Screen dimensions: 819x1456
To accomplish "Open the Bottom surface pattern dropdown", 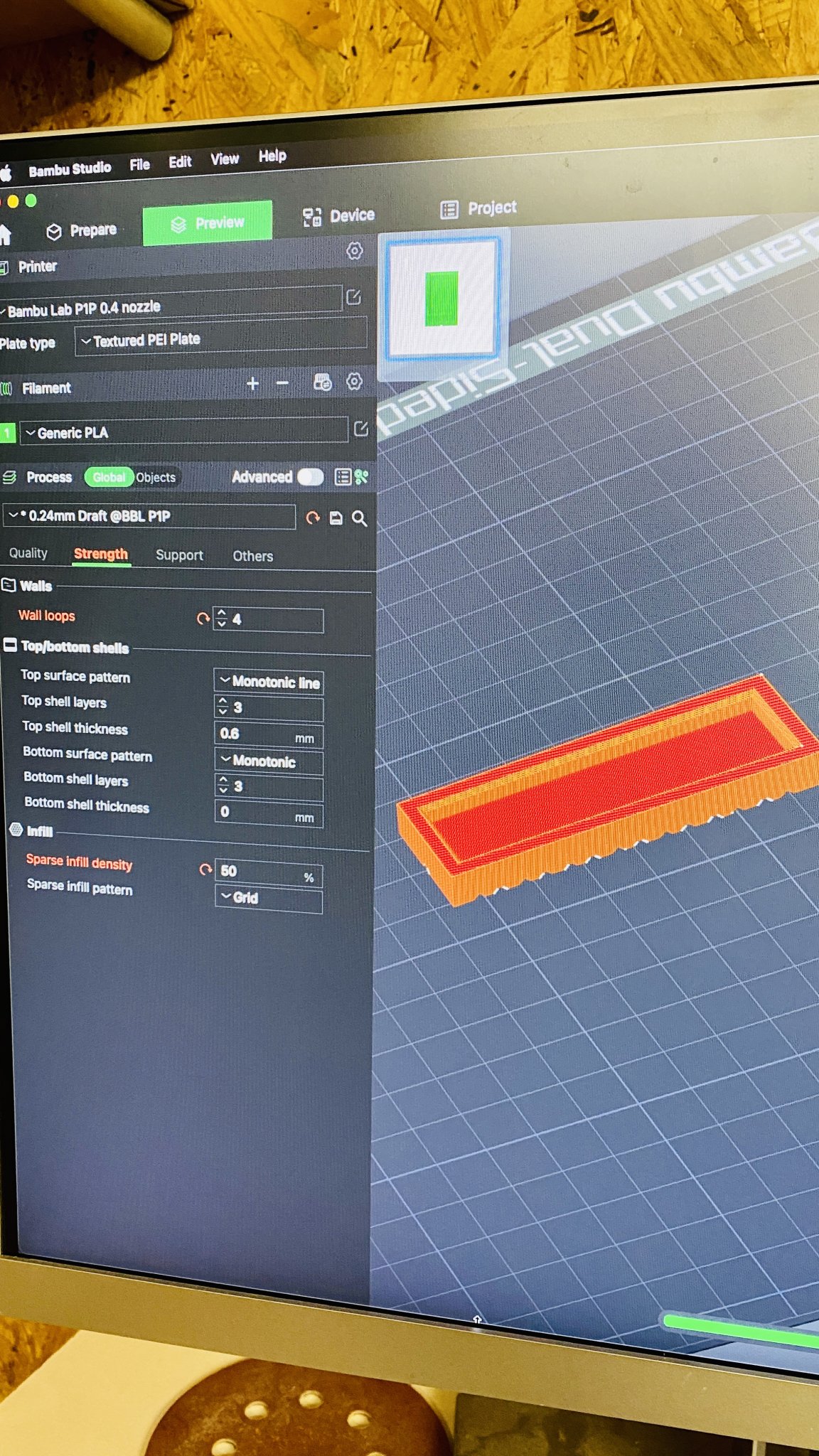I will (269, 761).
